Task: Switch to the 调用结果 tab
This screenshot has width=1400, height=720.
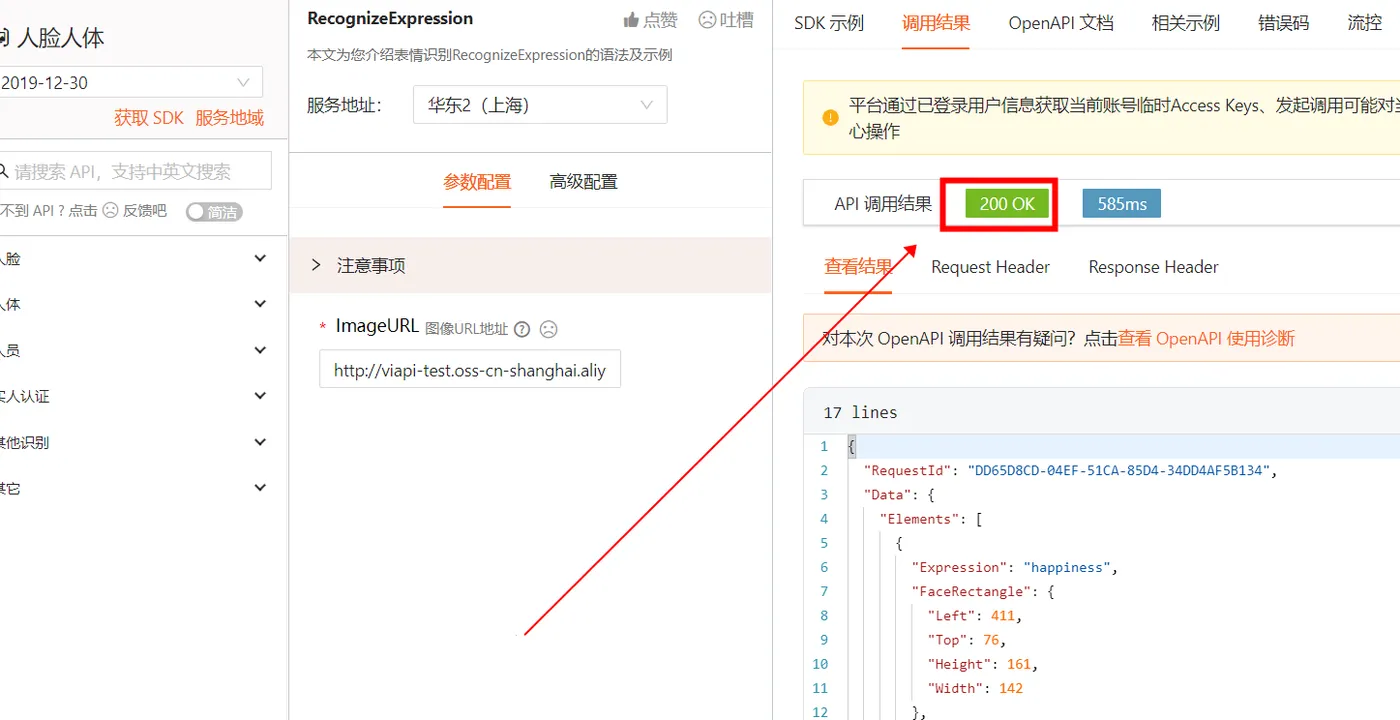Action: tap(936, 22)
